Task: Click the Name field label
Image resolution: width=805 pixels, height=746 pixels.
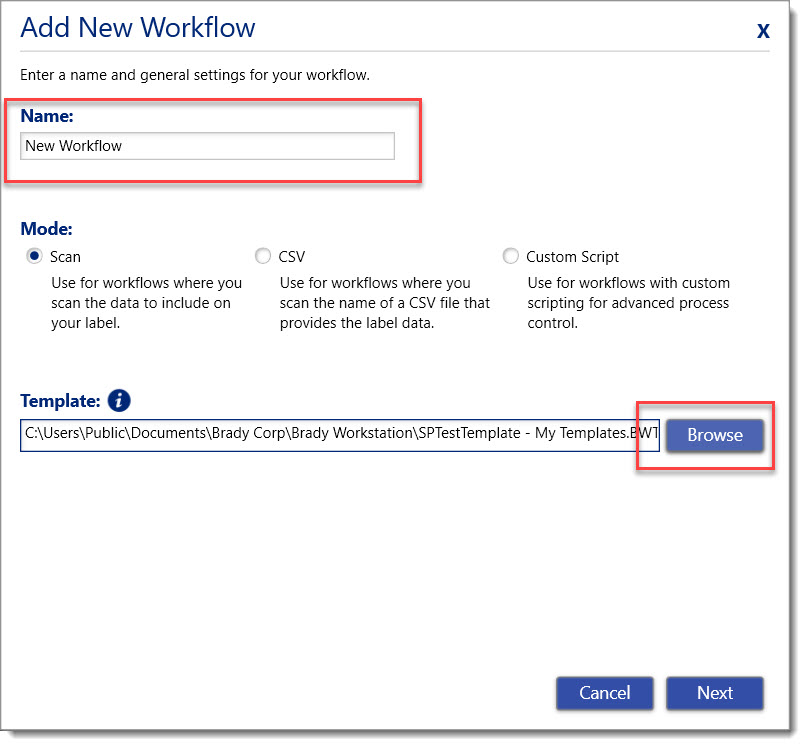Action: (x=46, y=116)
